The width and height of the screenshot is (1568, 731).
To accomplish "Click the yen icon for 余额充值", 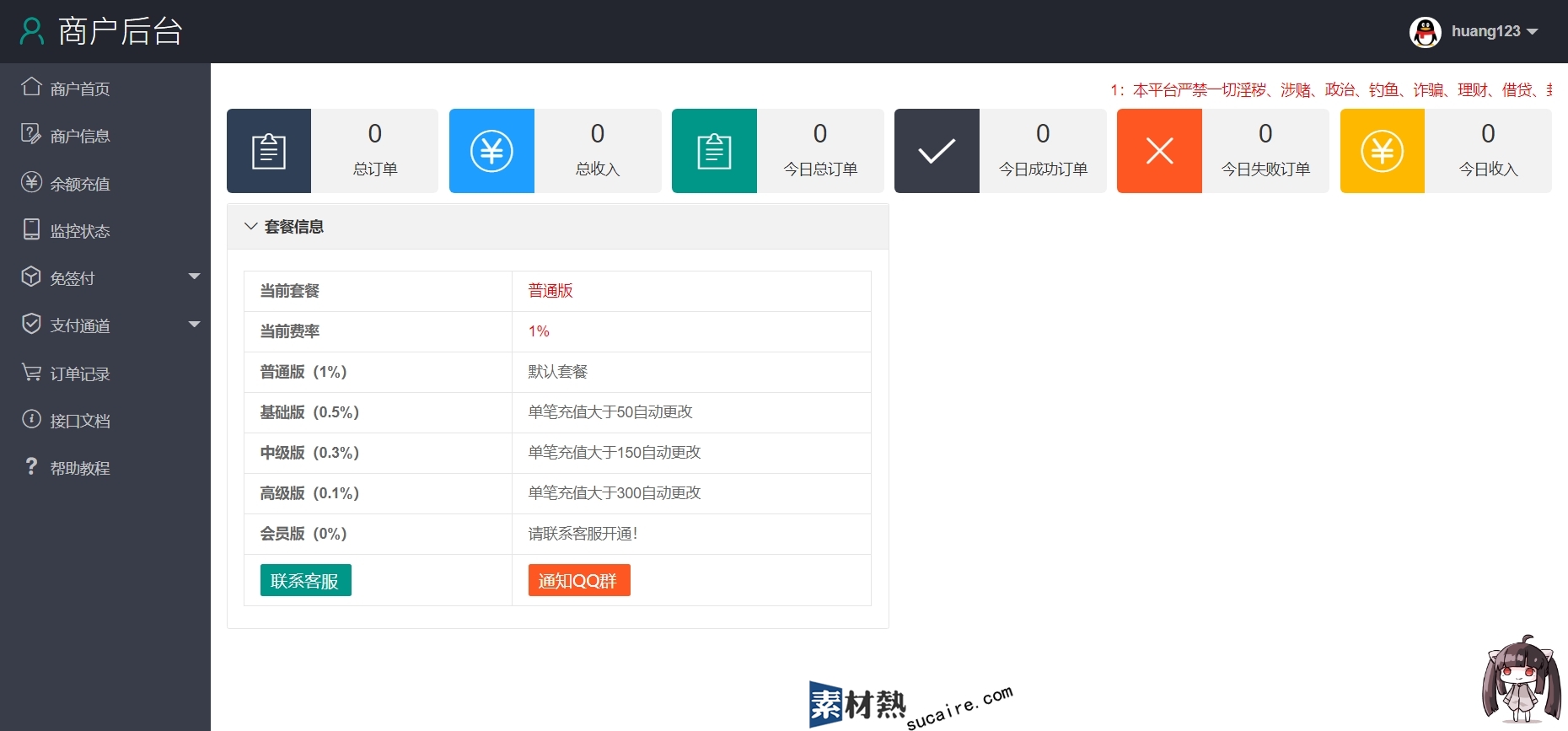I will (31, 182).
